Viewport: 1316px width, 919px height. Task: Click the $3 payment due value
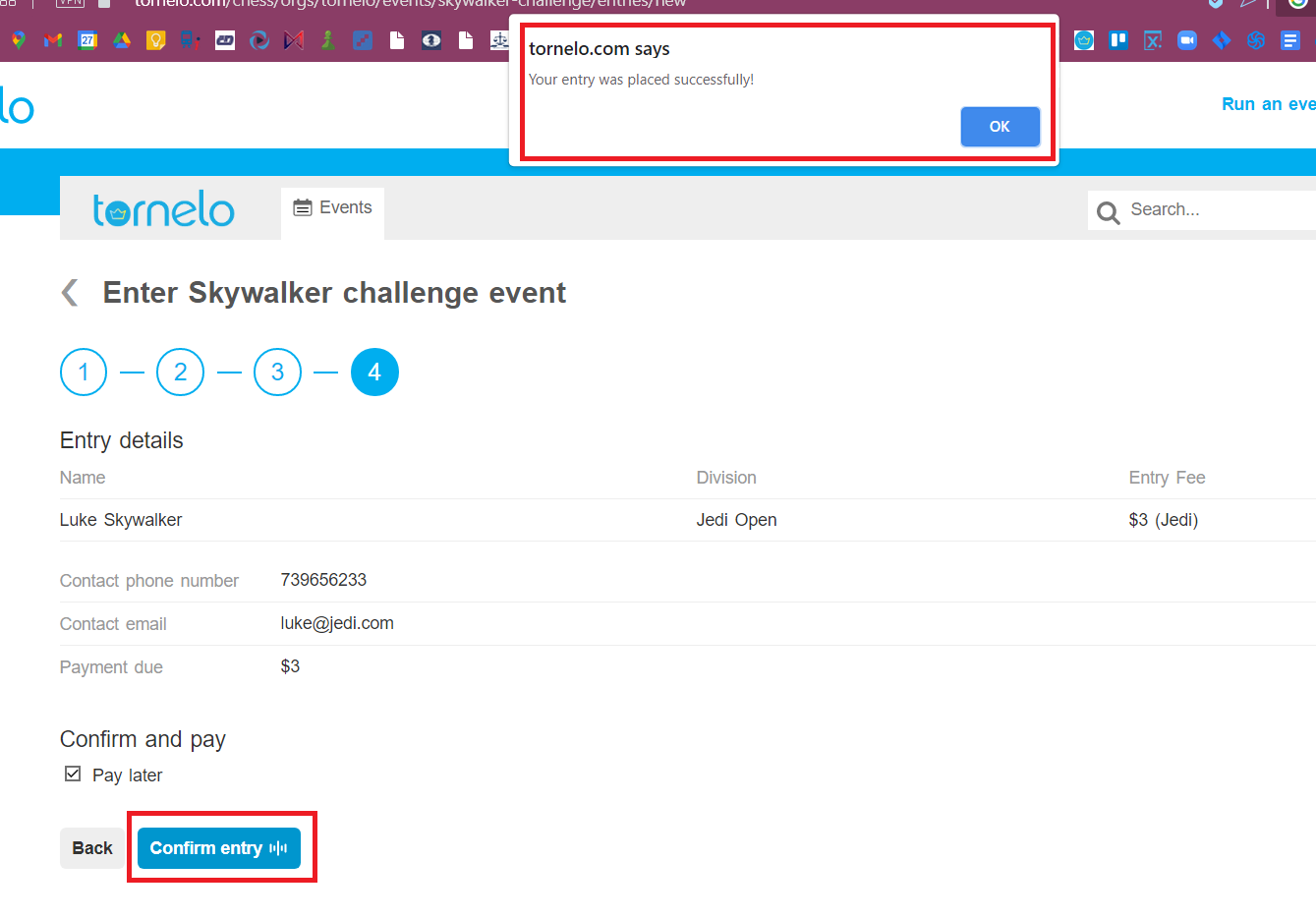pyautogui.click(x=290, y=666)
